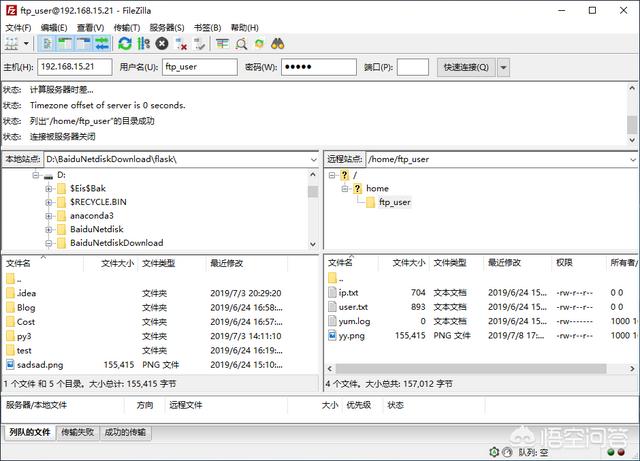Switch to the 成功的传输 tab

(x=125, y=432)
